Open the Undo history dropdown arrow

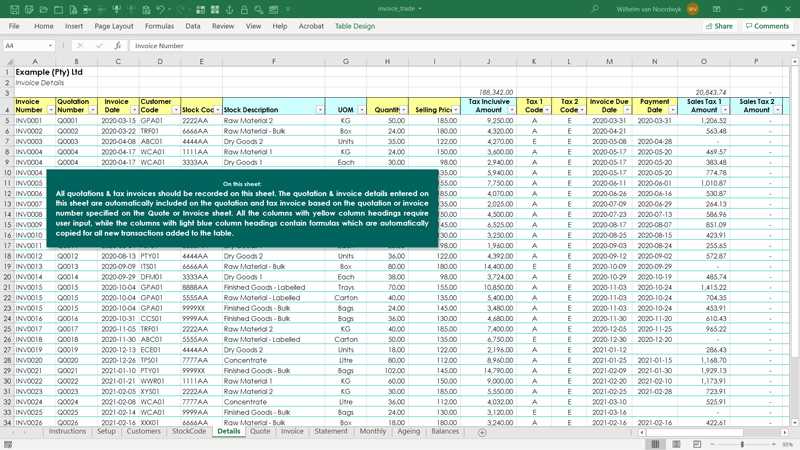tap(170, 10)
